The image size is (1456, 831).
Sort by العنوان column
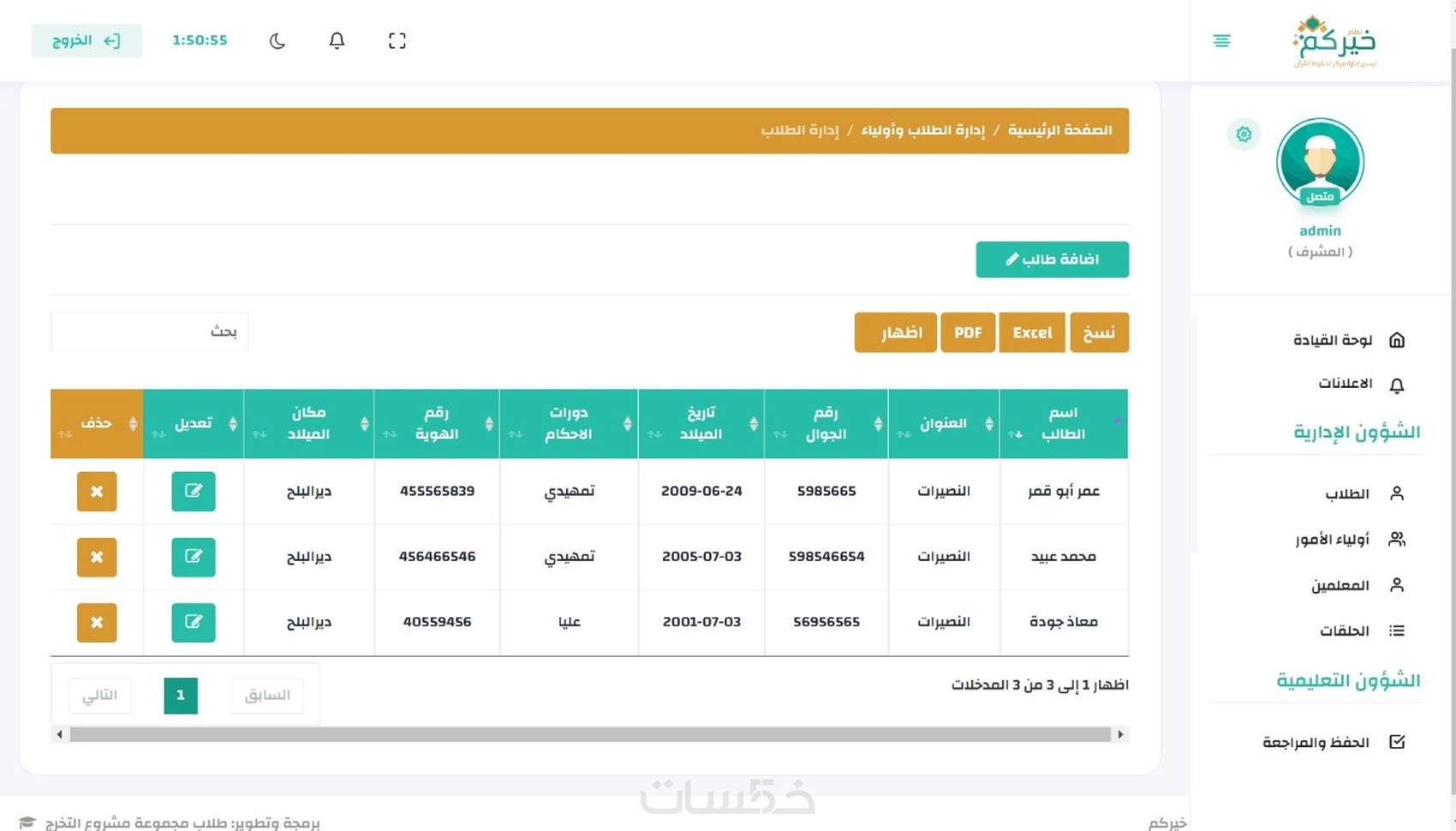[944, 423]
